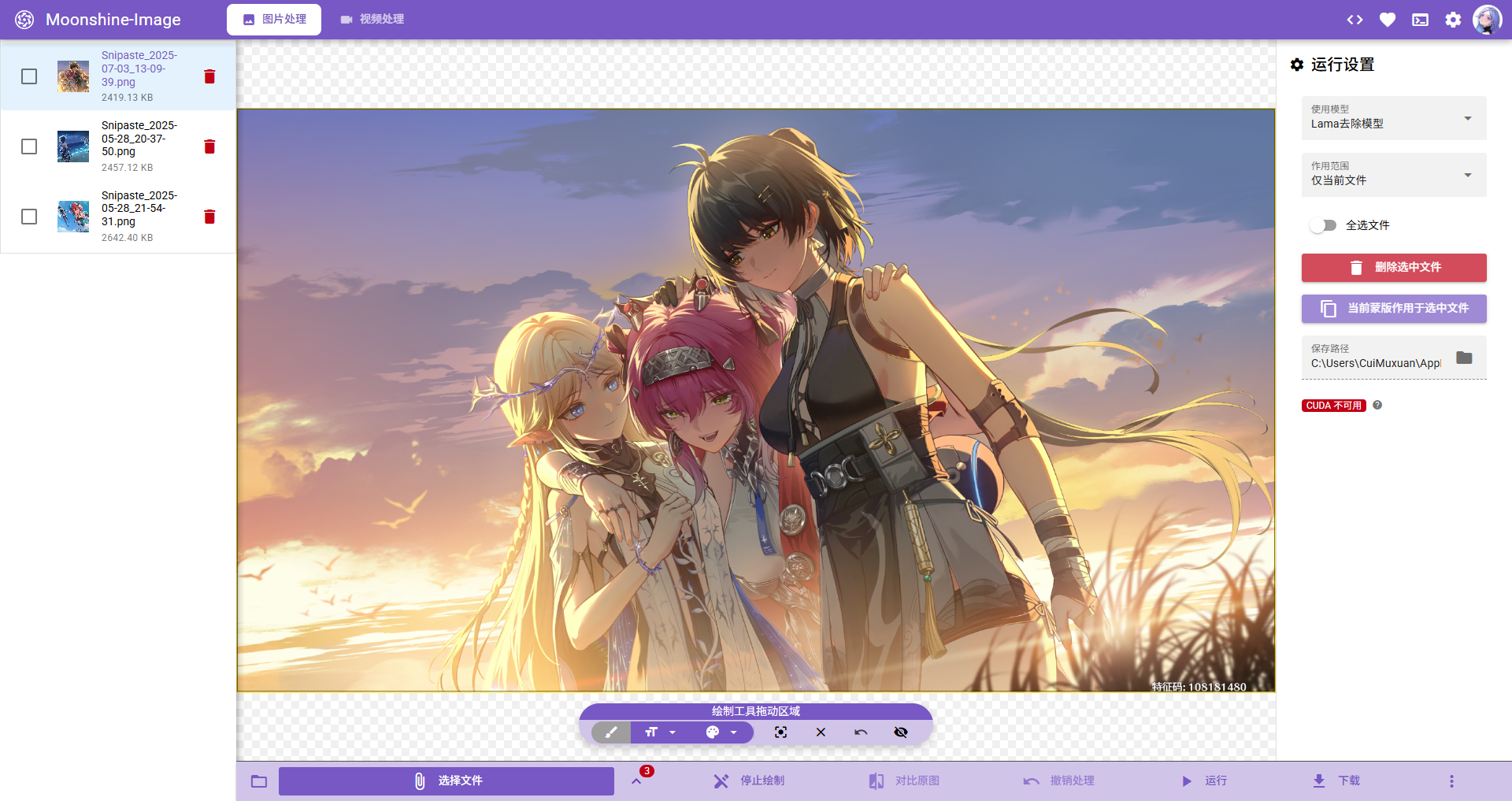Click the heart icon in header
The image size is (1512, 801).
(1388, 20)
